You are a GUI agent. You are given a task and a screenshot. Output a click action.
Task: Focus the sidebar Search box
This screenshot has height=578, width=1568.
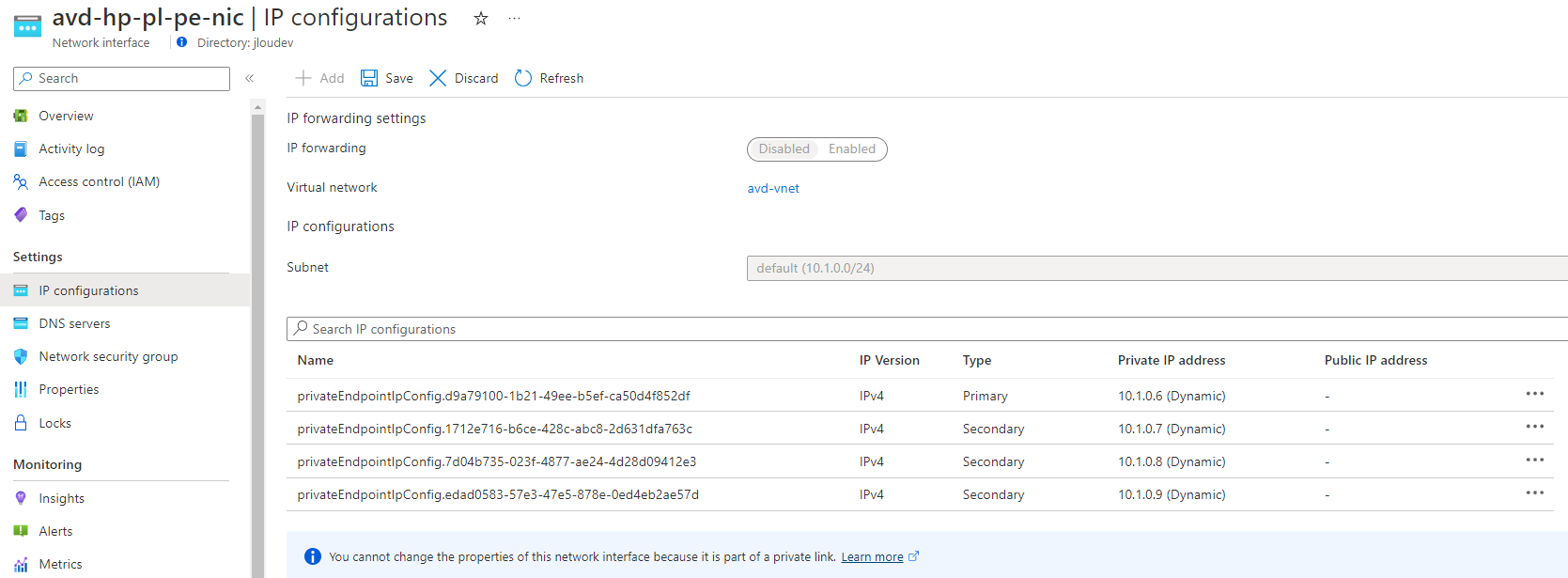121,78
